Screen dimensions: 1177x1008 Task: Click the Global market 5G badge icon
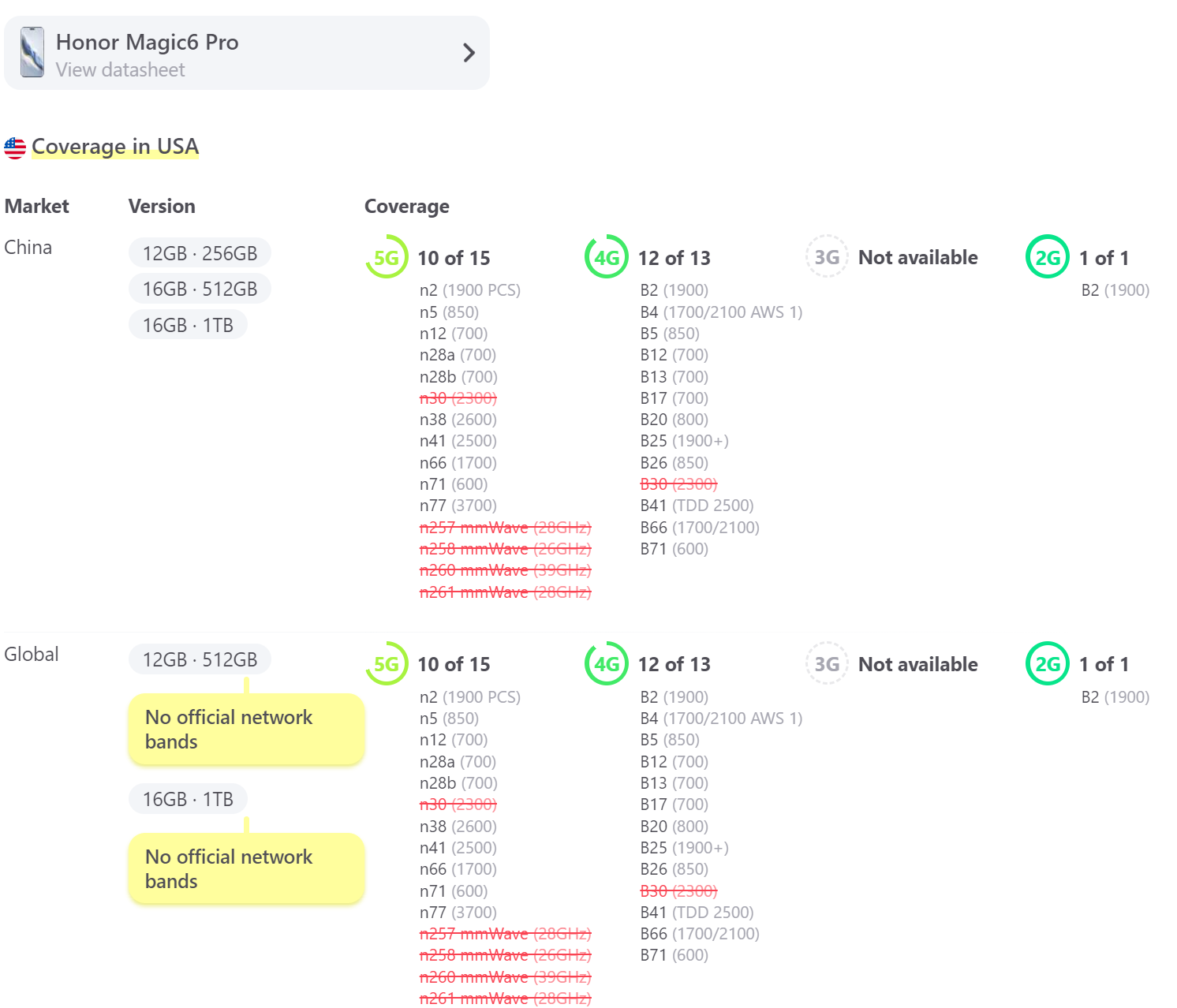pyautogui.click(x=387, y=664)
